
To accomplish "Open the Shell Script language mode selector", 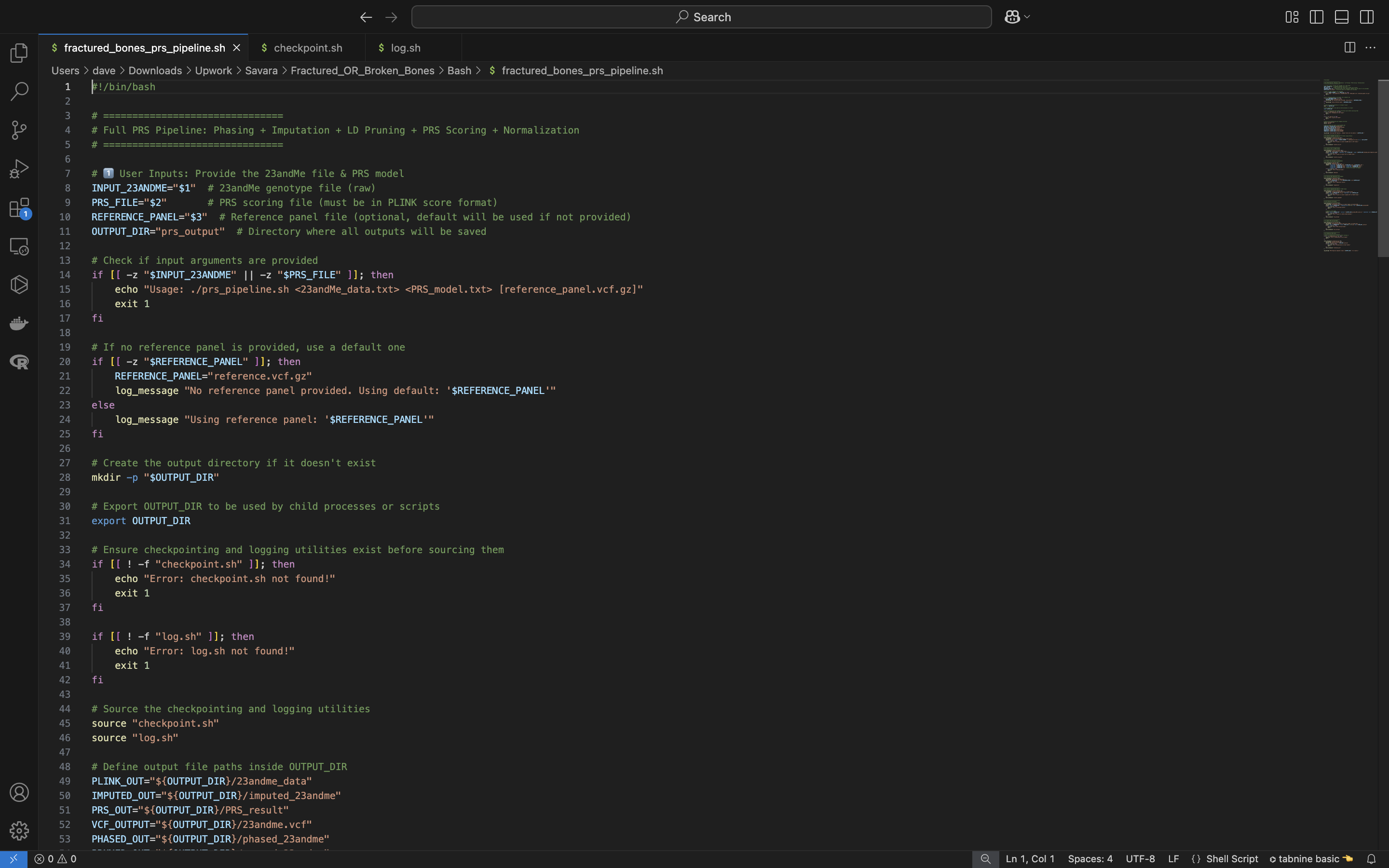I will [1231, 859].
